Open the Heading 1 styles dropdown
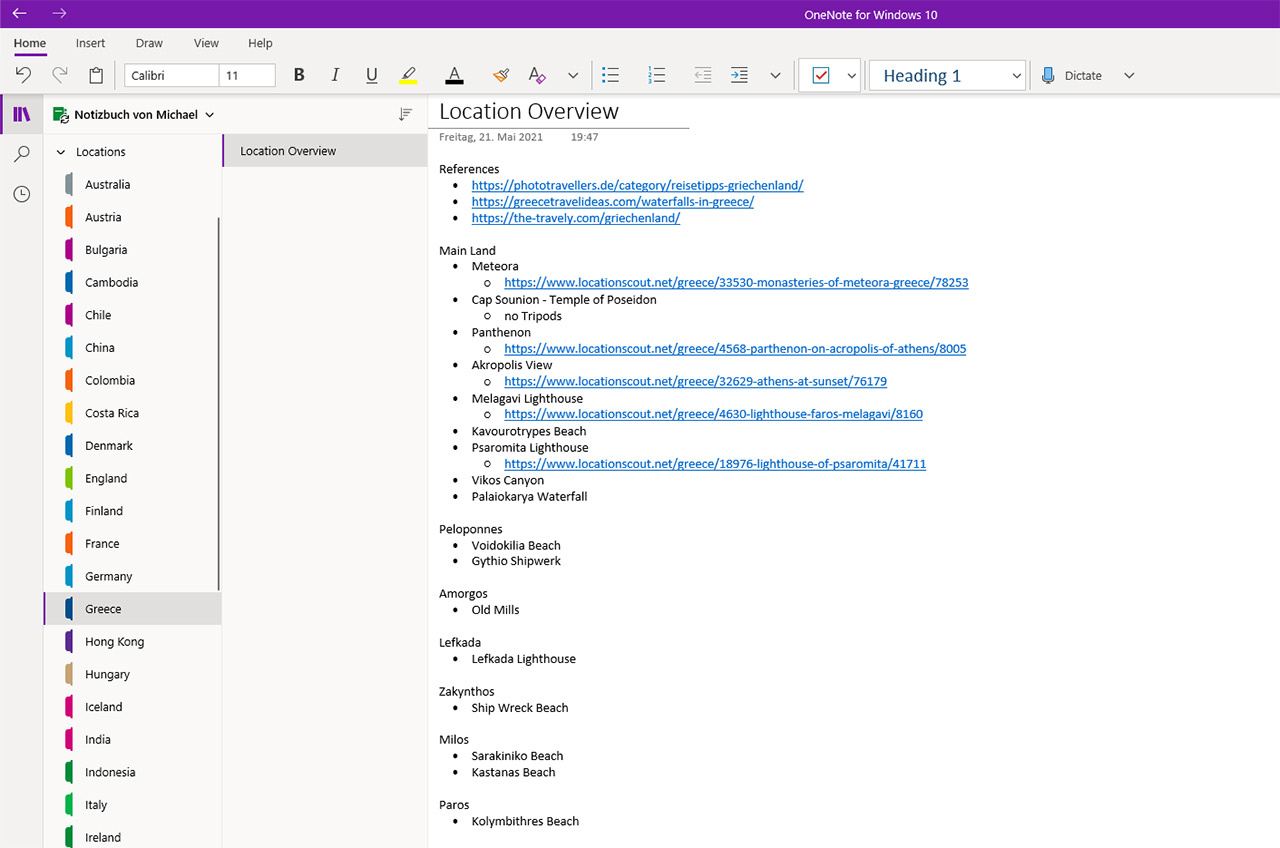This screenshot has height=848, width=1280. point(948,75)
